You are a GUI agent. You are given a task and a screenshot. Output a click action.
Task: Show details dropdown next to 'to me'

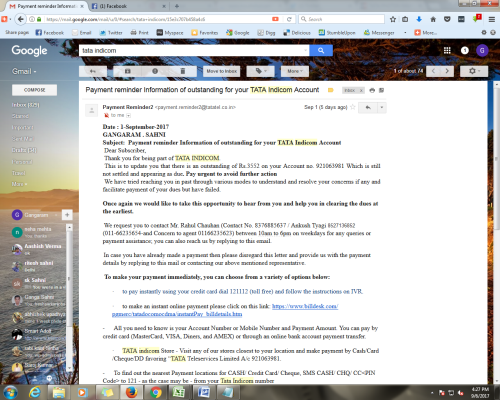(128, 116)
